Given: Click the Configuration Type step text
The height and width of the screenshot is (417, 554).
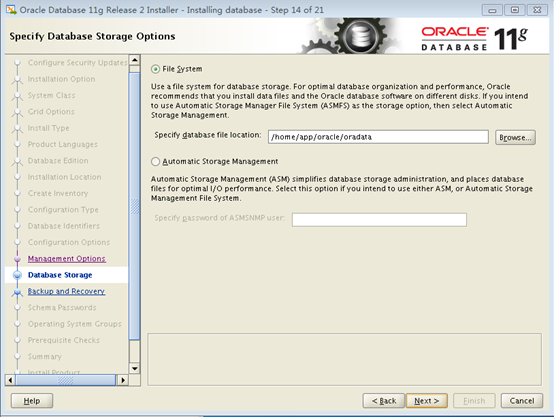Looking at the screenshot, I should click(x=63, y=210).
